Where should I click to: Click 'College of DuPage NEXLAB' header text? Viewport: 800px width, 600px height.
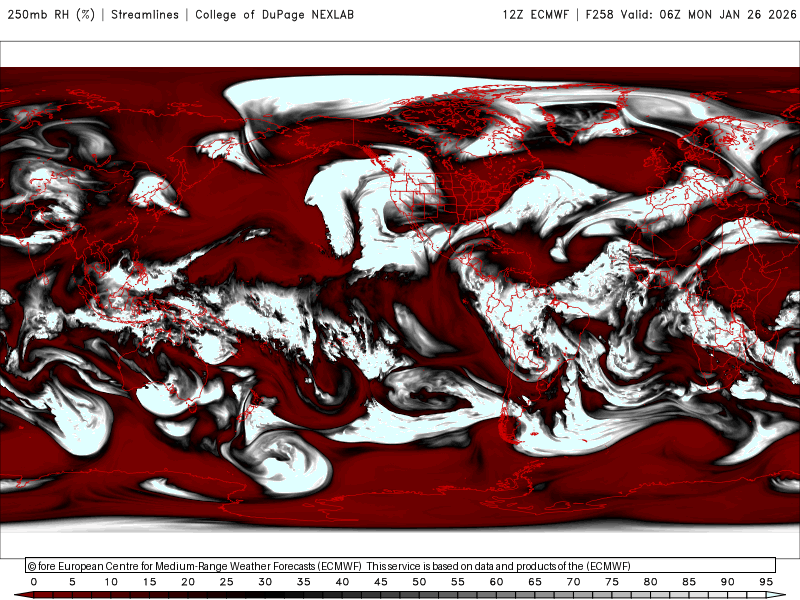tap(274, 14)
